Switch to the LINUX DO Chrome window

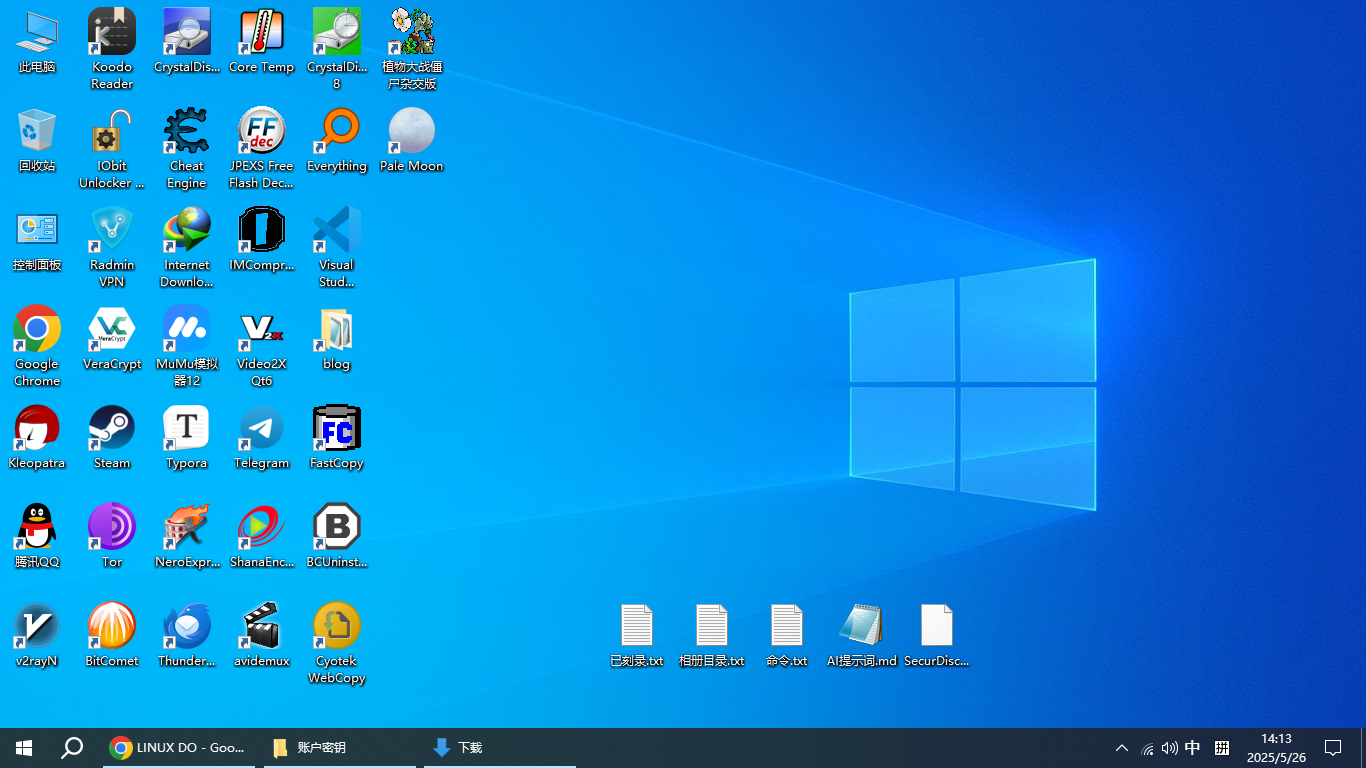[179, 748]
